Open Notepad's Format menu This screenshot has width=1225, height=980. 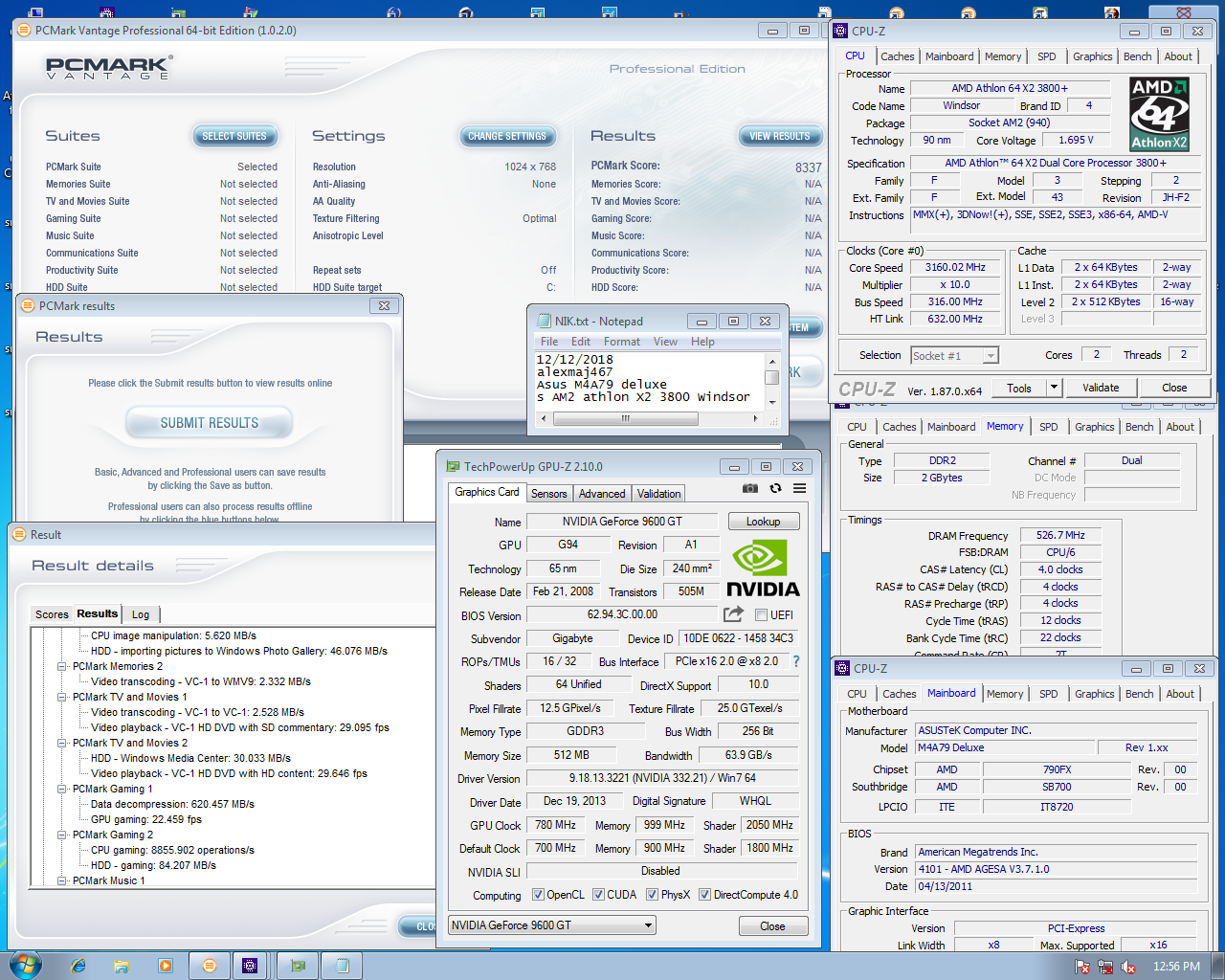click(622, 342)
